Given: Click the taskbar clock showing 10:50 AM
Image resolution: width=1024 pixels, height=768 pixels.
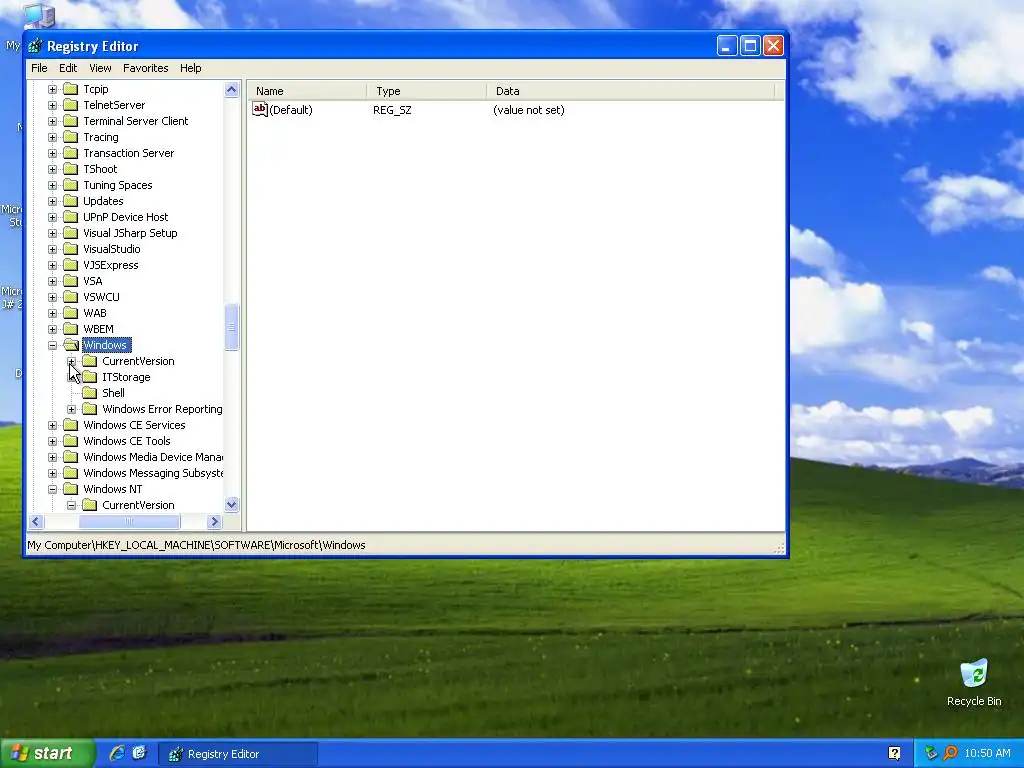Looking at the screenshot, I should coord(987,753).
